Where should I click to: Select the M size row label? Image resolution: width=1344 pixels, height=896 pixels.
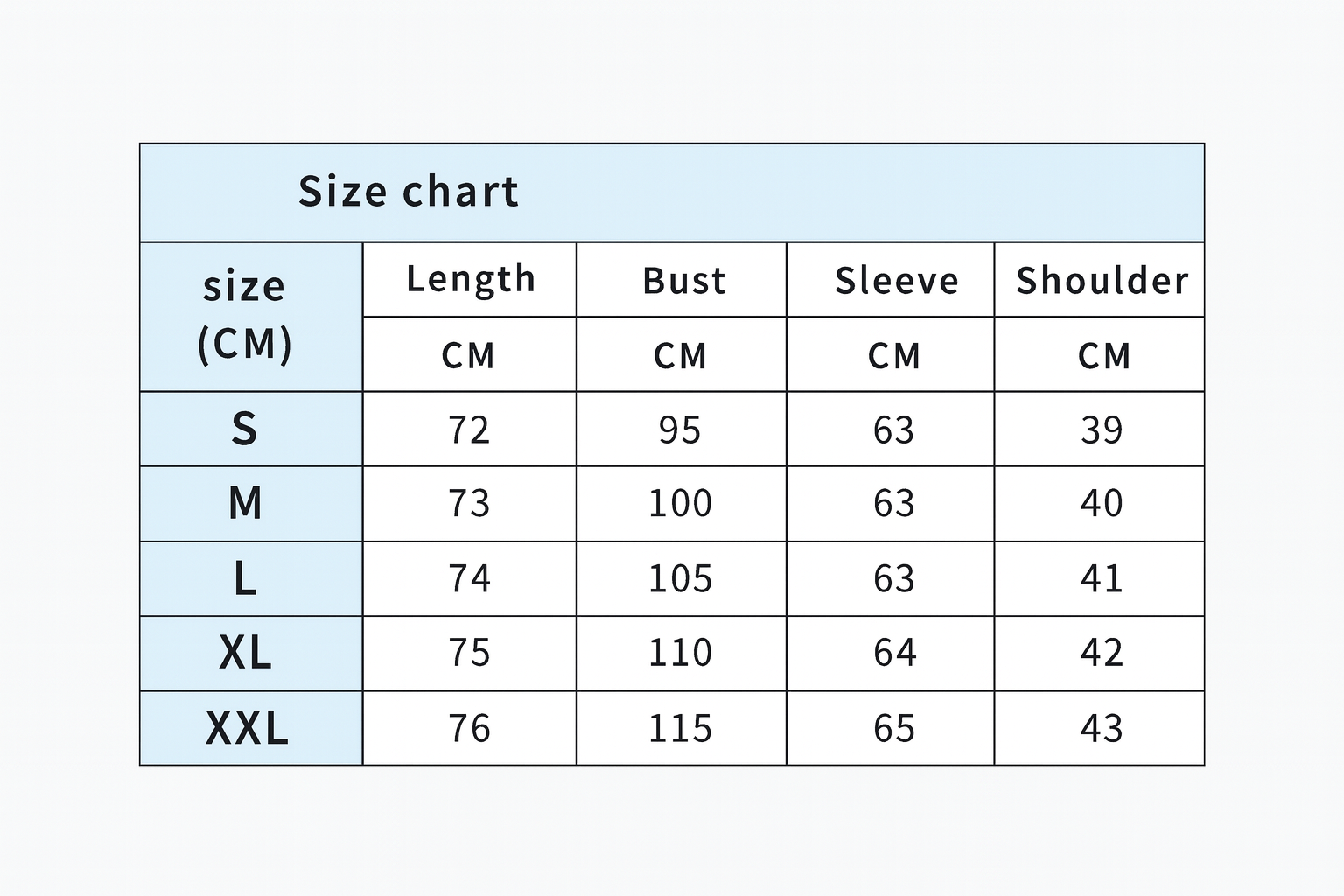click(245, 503)
